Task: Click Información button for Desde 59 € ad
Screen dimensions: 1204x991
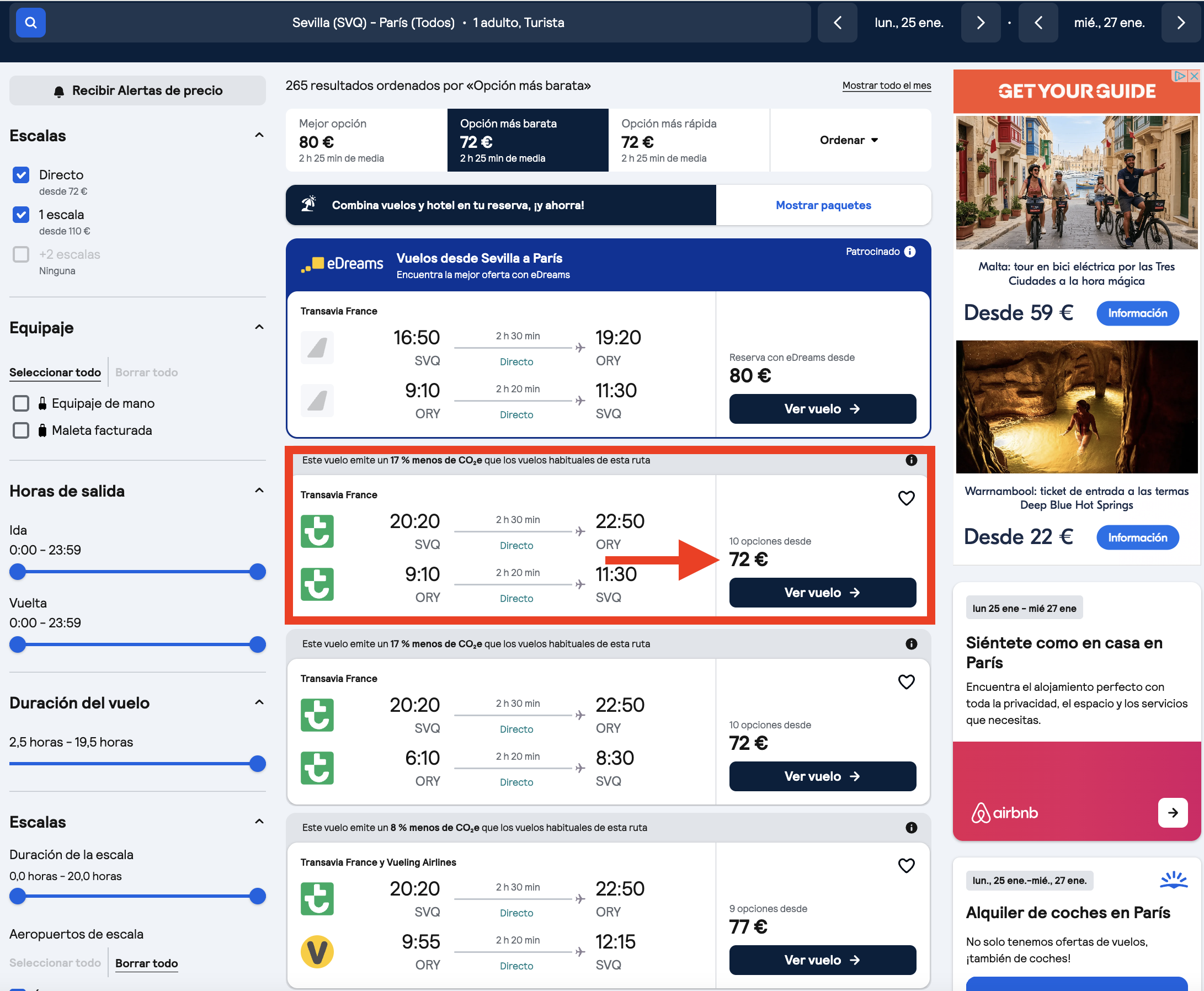Action: (1137, 313)
